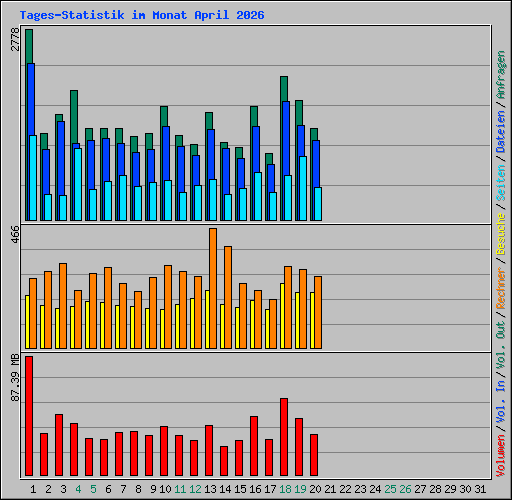
Task: Click the axis value 87.39 MB
Action: [15, 378]
